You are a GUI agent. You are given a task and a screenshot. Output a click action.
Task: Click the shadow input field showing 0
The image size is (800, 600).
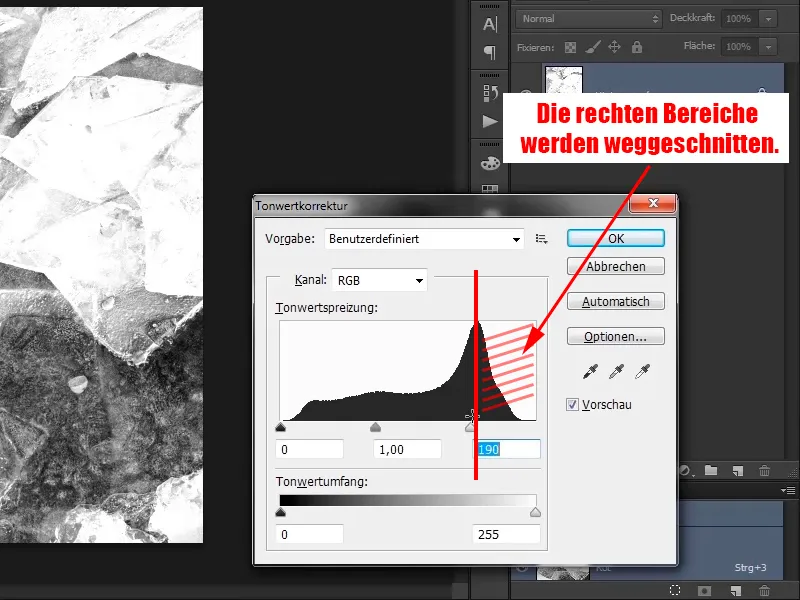pos(309,449)
